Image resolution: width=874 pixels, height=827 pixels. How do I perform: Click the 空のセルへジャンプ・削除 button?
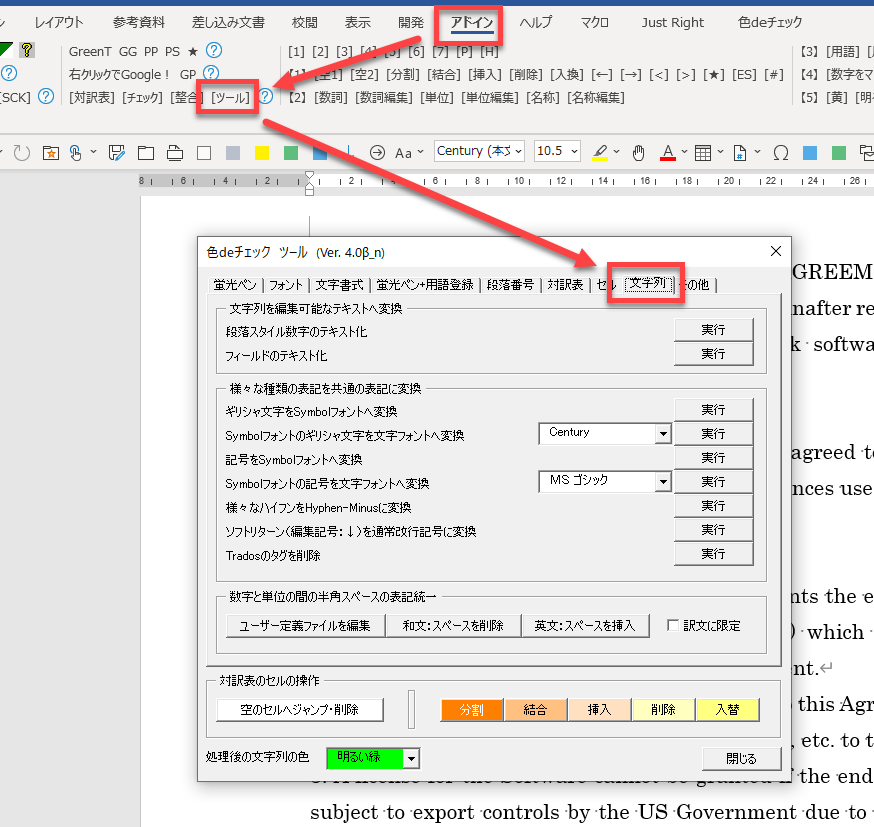click(x=299, y=710)
